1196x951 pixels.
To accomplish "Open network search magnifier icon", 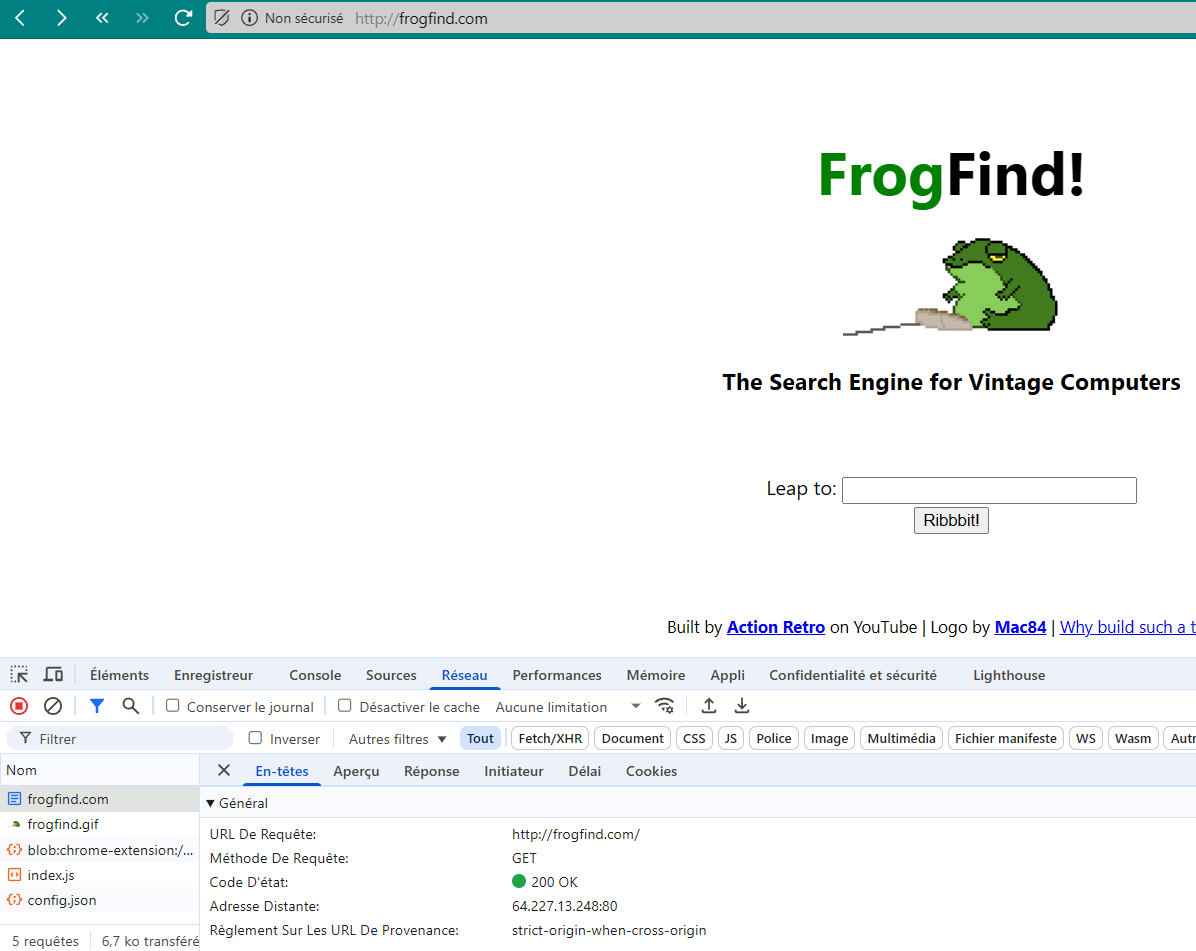I will point(130,706).
